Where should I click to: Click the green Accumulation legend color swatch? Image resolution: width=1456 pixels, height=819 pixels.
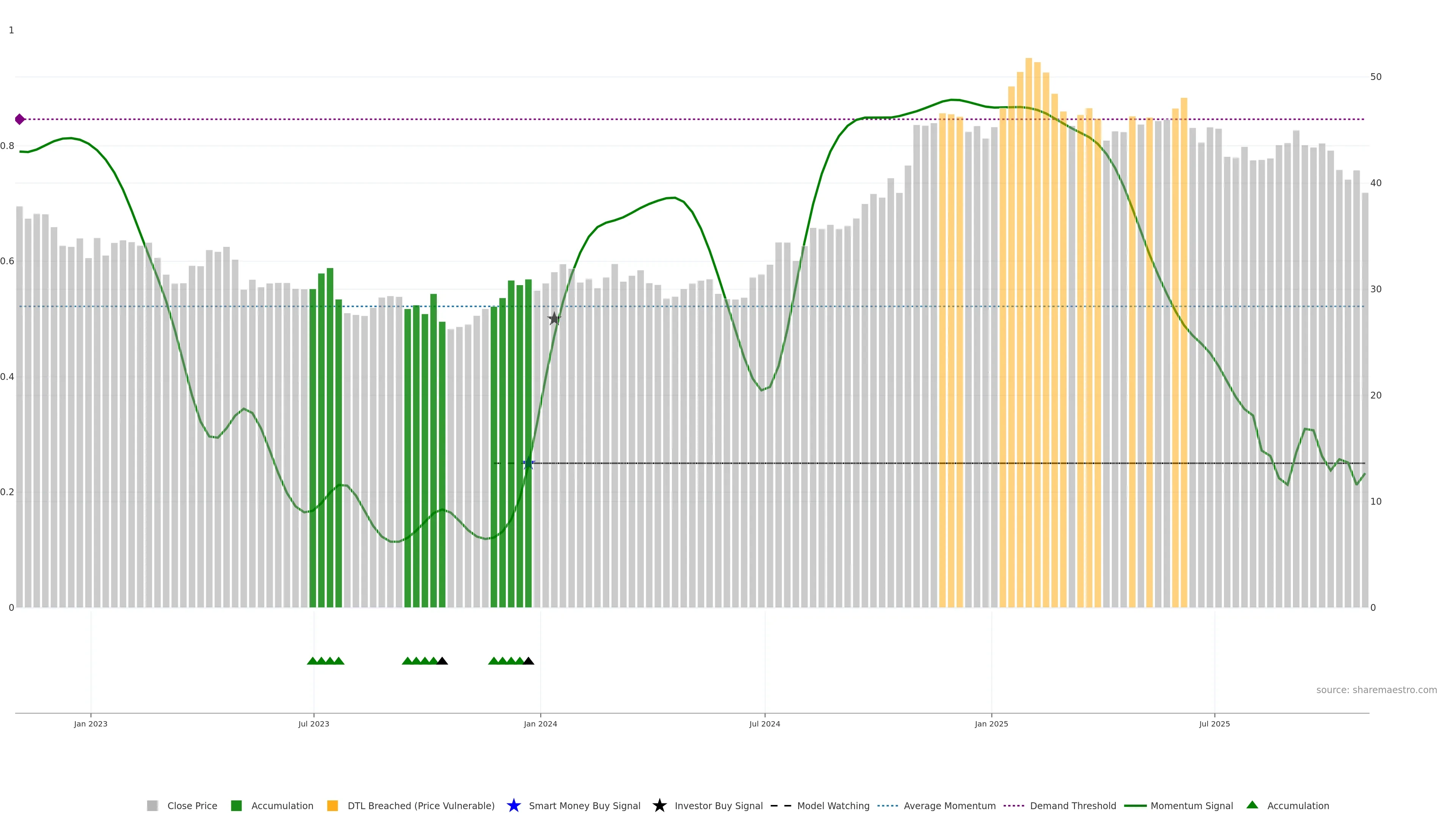(236, 806)
